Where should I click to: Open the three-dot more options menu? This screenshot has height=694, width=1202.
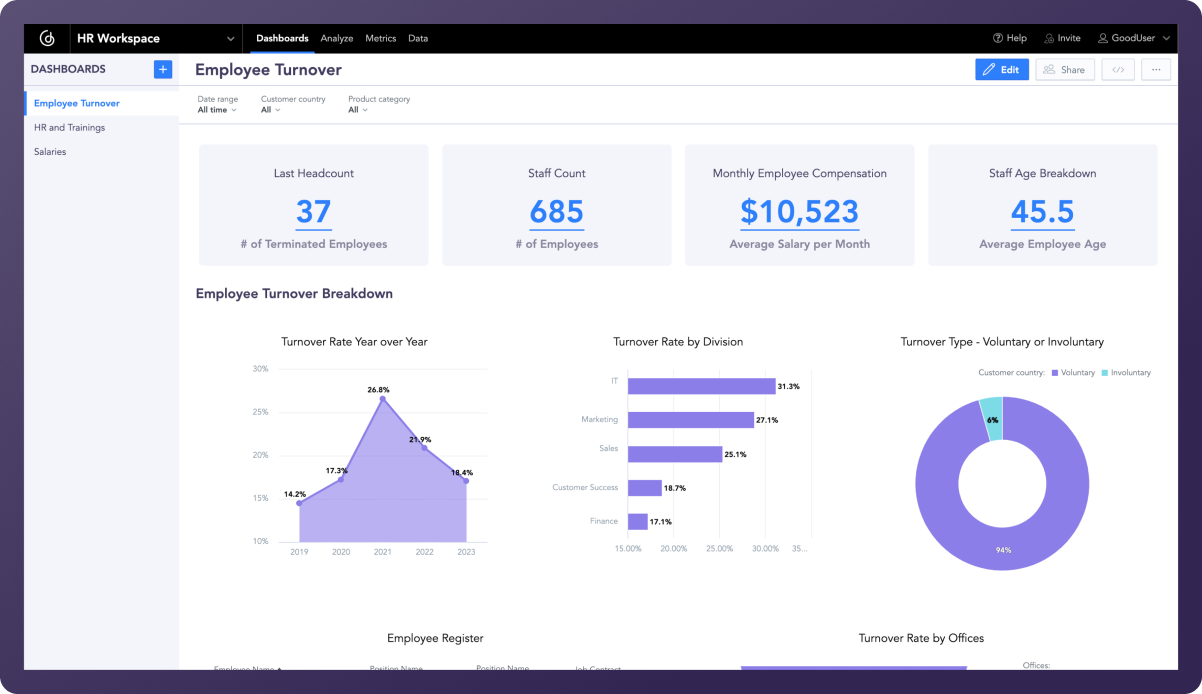1156,70
